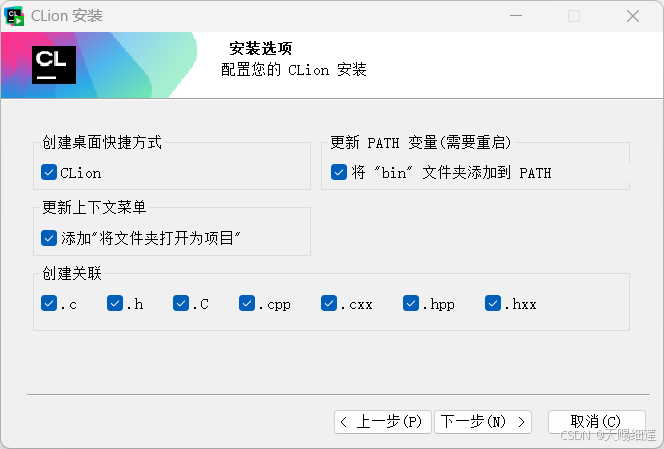The height and width of the screenshot is (449, 664).
Task: Click the 创建桌面快捷方式 group label
Action: point(102,142)
